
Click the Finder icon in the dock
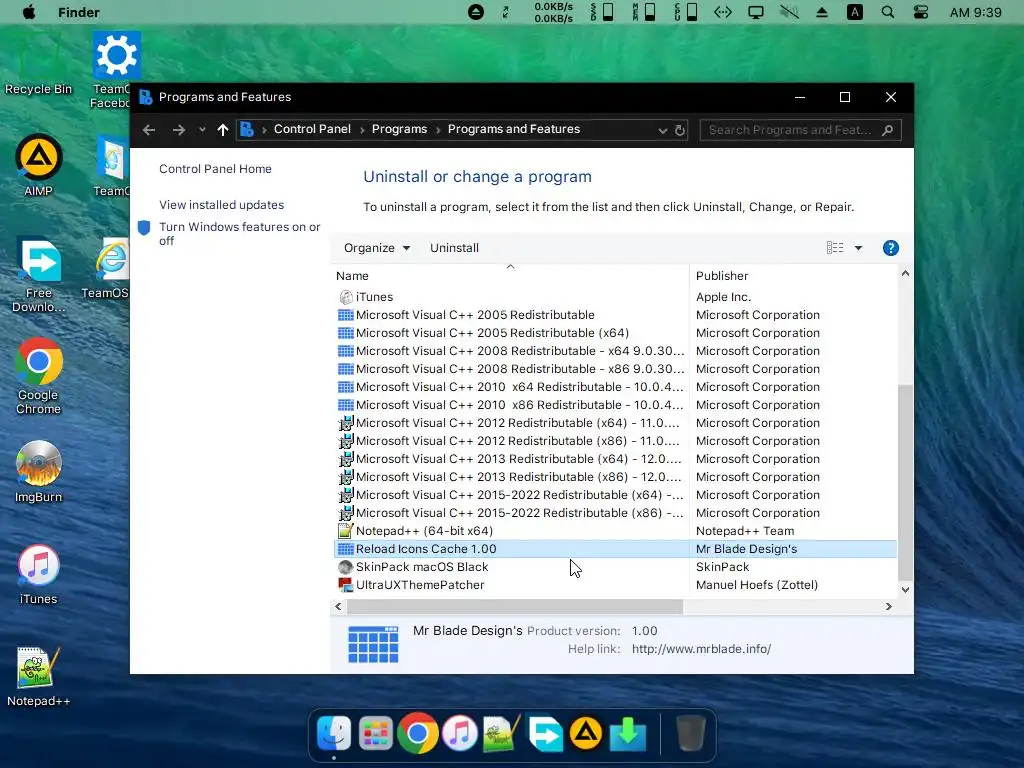(x=334, y=733)
